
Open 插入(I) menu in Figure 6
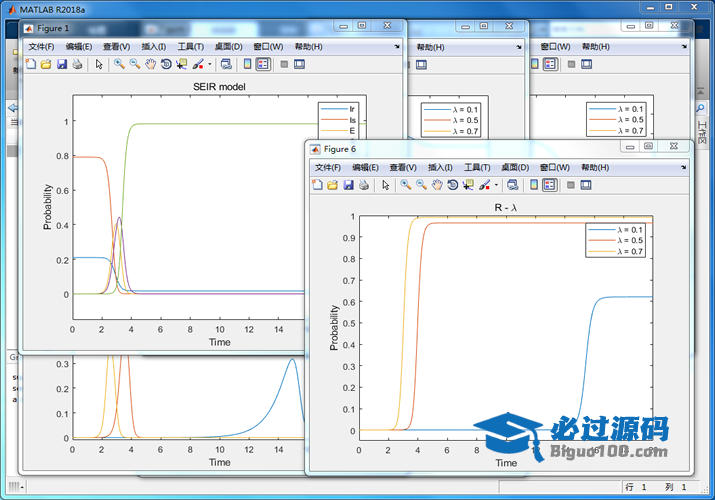pos(440,167)
